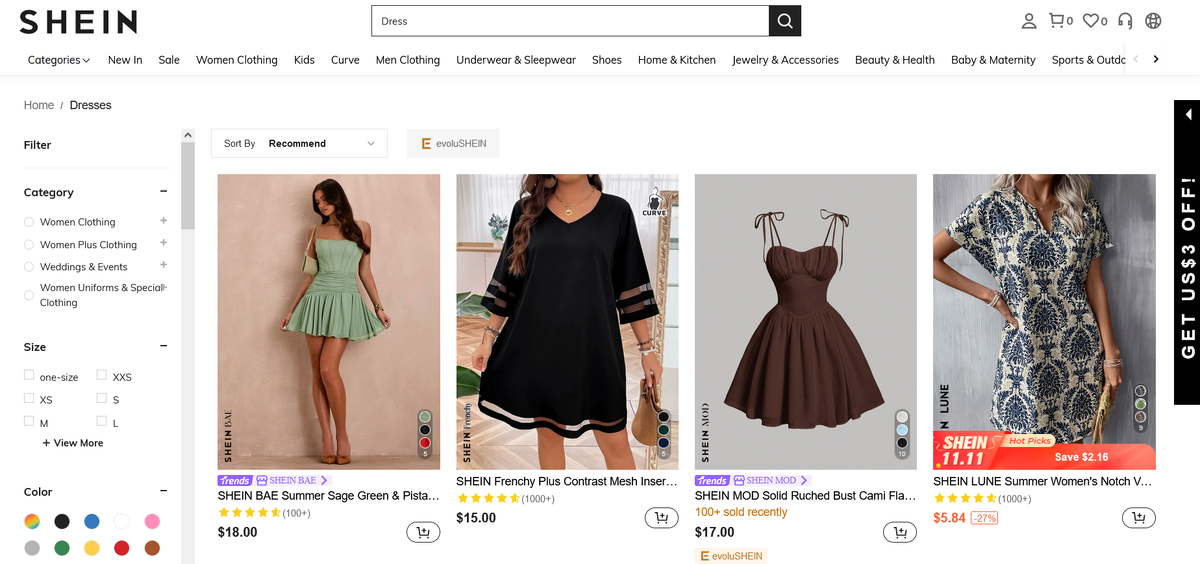Select one-size checkbox
The width and height of the screenshot is (1200, 564).
click(x=29, y=375)
